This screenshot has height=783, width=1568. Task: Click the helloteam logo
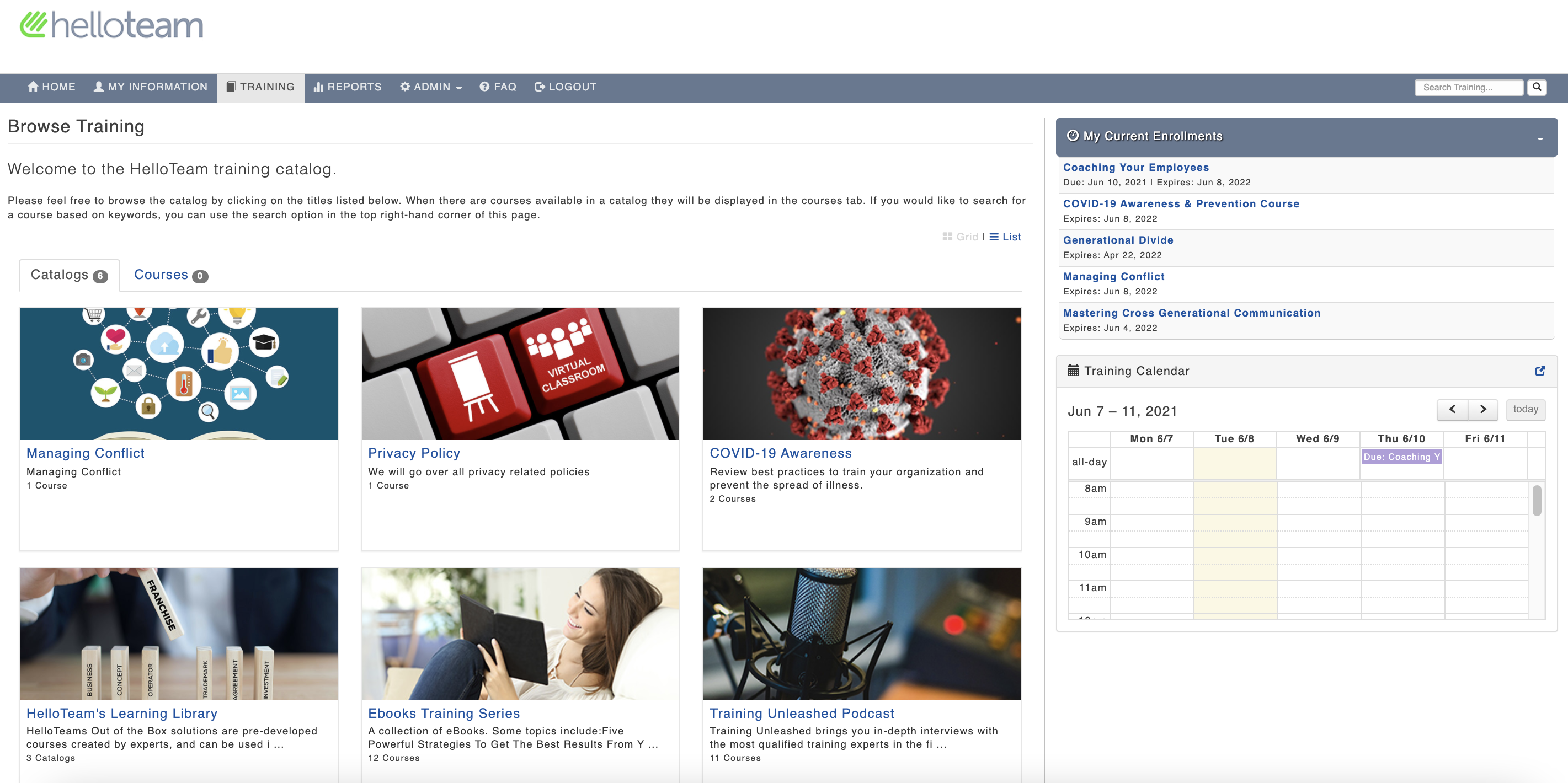111,25
